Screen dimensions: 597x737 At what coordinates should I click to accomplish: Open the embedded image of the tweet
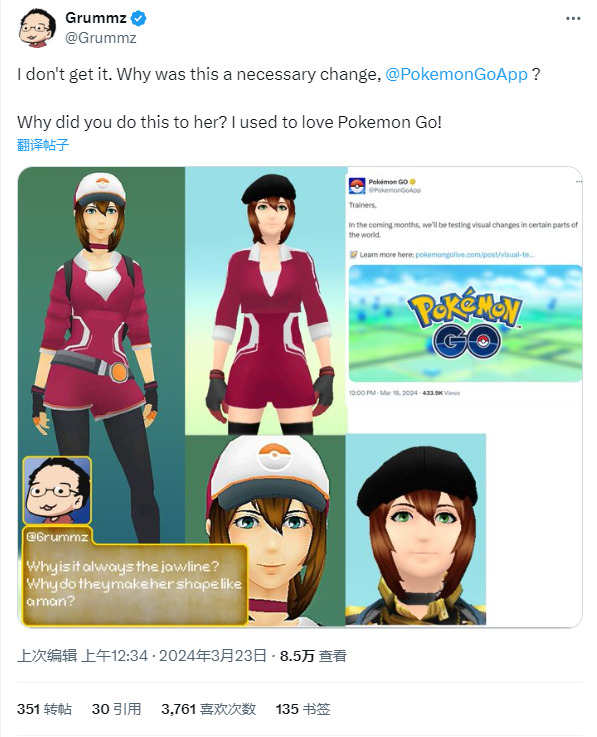300,397
